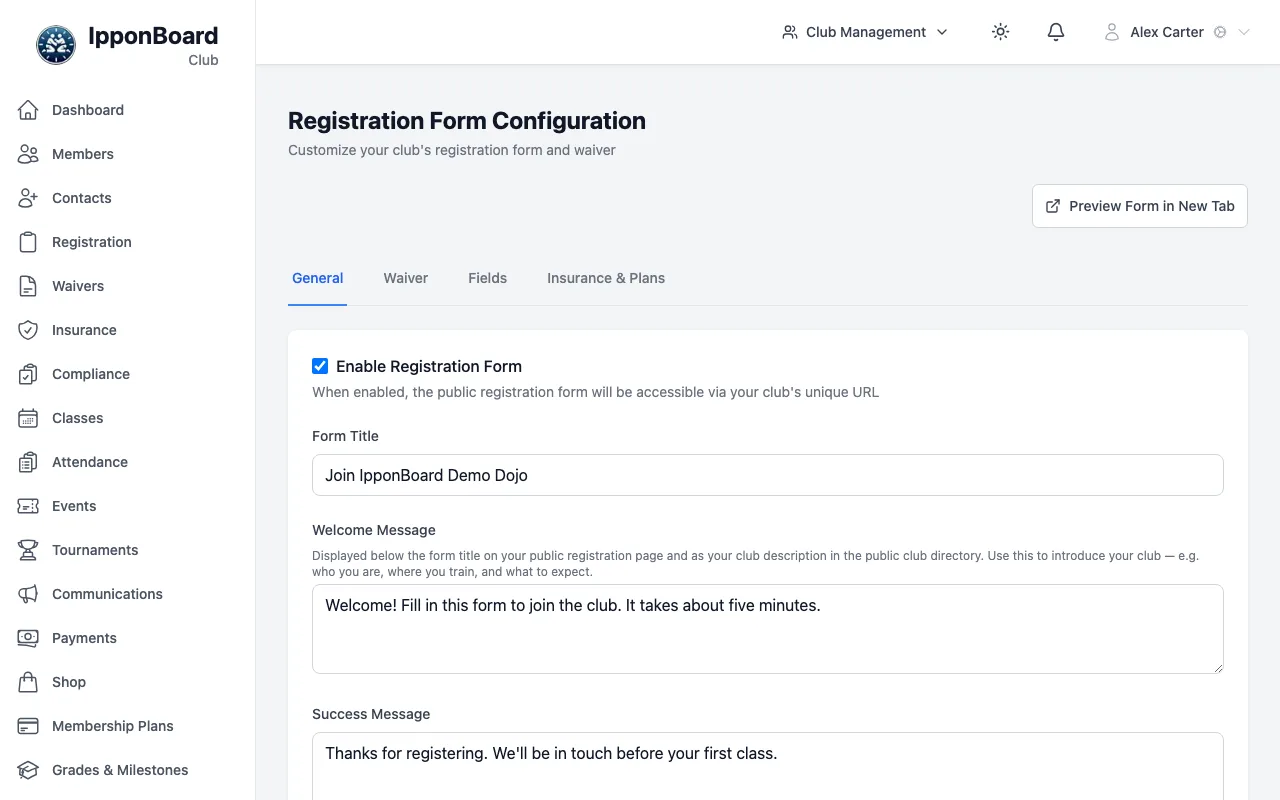This screenshot has width=1280, height=800.
Task: Go to Dashboard in the sidebar
Action: (128, 110)
